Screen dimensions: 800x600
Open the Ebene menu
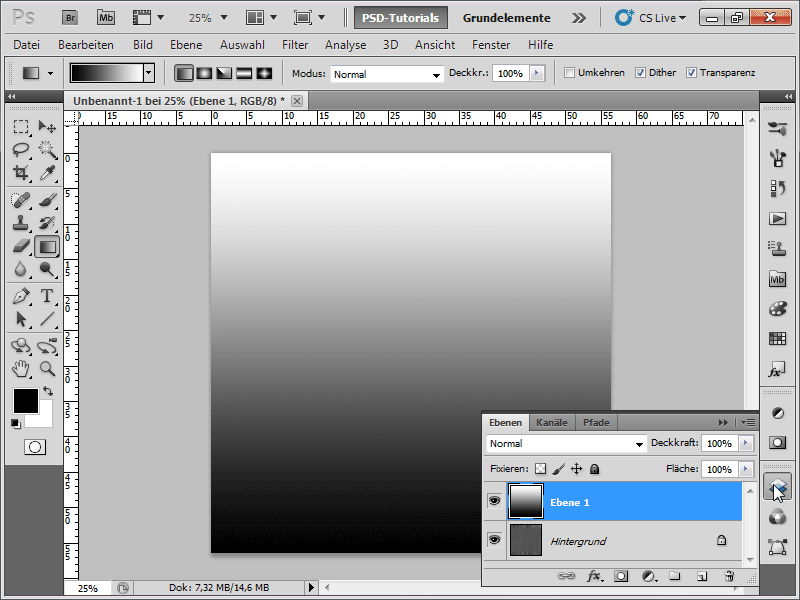click(x=186, y=45)
